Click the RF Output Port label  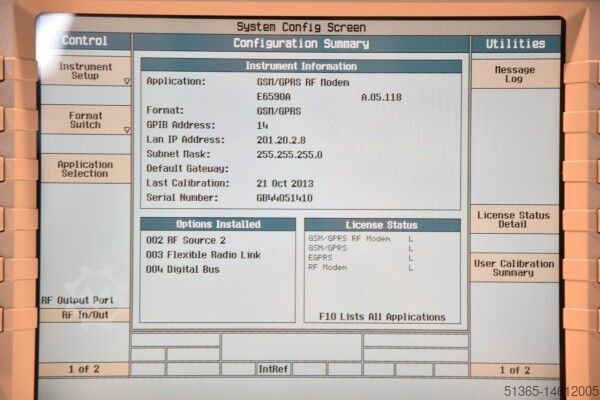78,300
